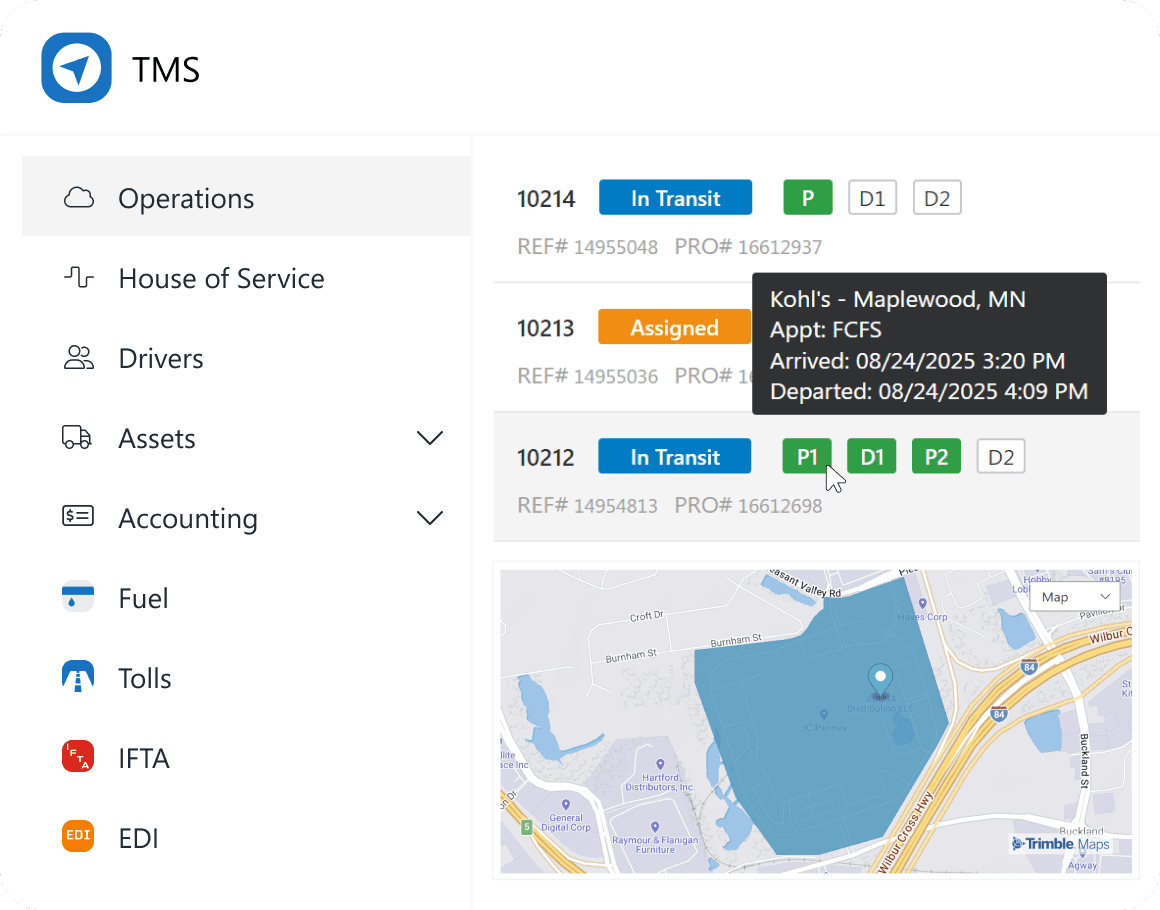Click the In Transit status on load 10214
1160x910 pixels.
pyautogui.click(x=675, y=197)
